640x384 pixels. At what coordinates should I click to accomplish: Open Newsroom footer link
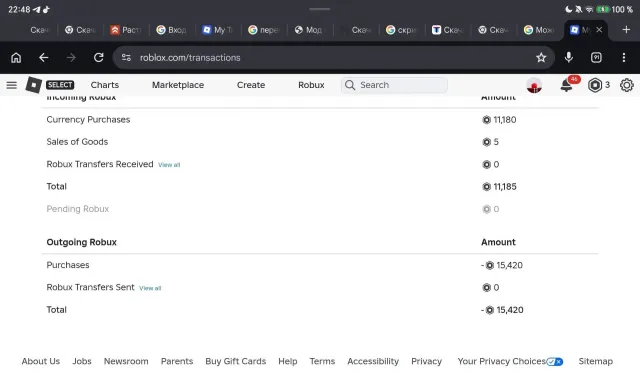click(x=126, y=361)
